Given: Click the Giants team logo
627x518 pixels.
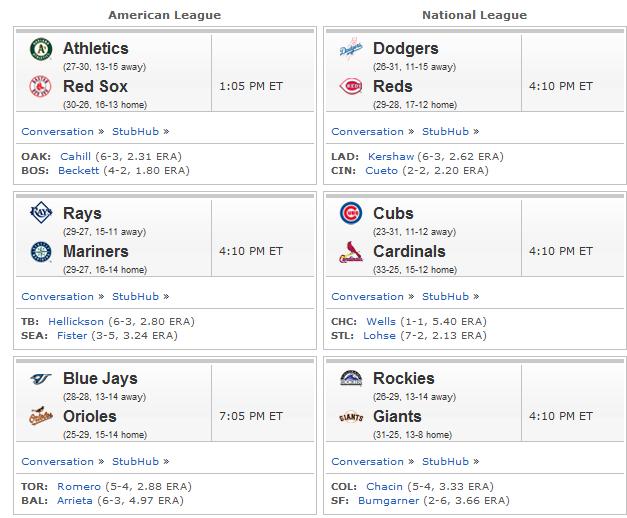Looking at the screenshot, I should pyautogui.click(x=351, y=417).
